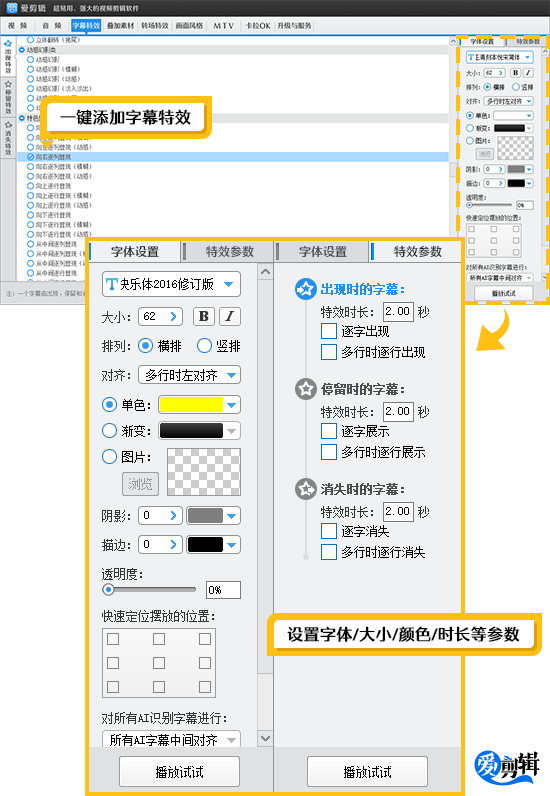Screen dimensions: 550x796
Task: Click the gray 阴影 color swatch in enlarged panel
Action: click(205, 516)
